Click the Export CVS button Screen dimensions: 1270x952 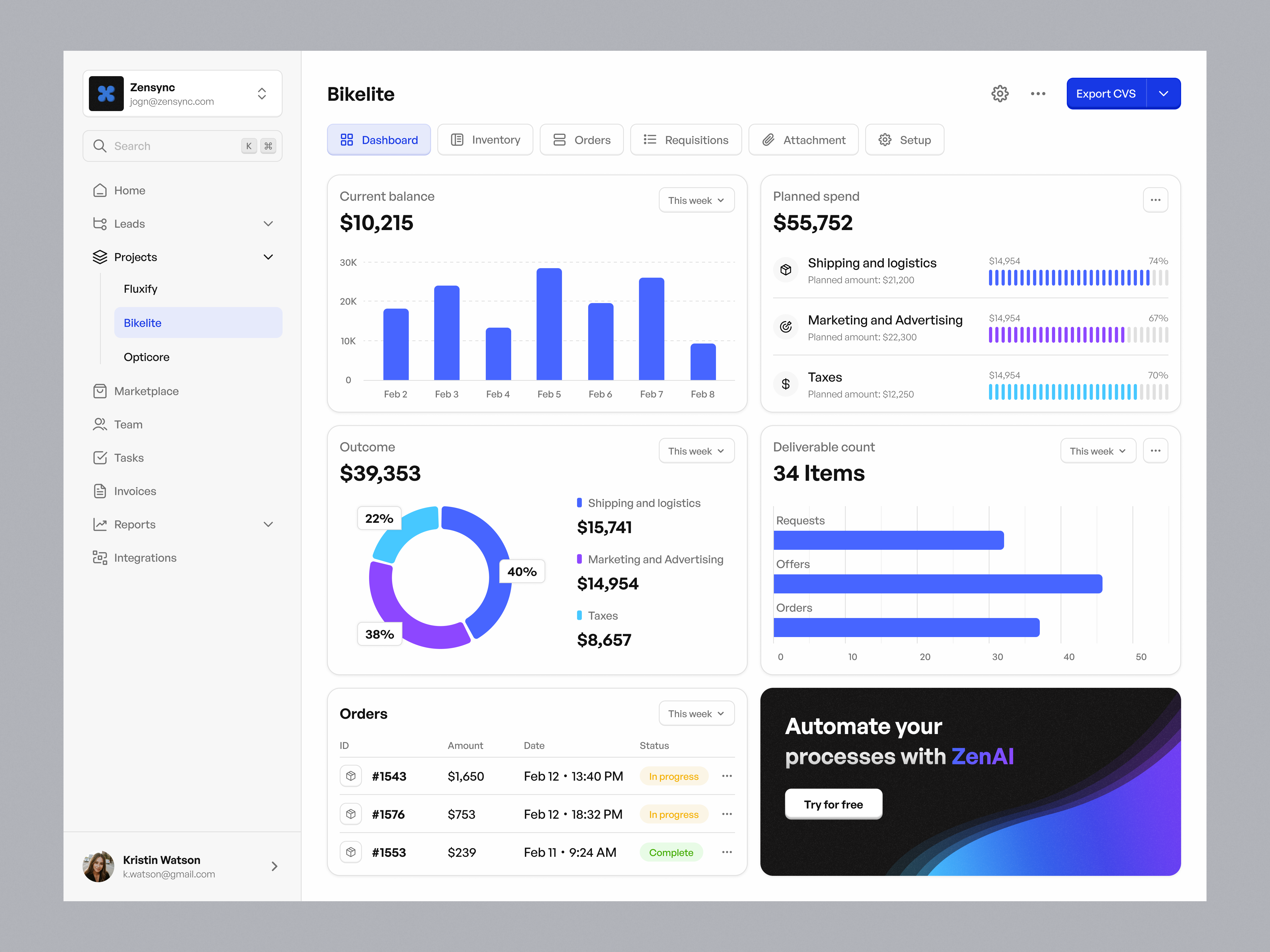click(1105, 93)
